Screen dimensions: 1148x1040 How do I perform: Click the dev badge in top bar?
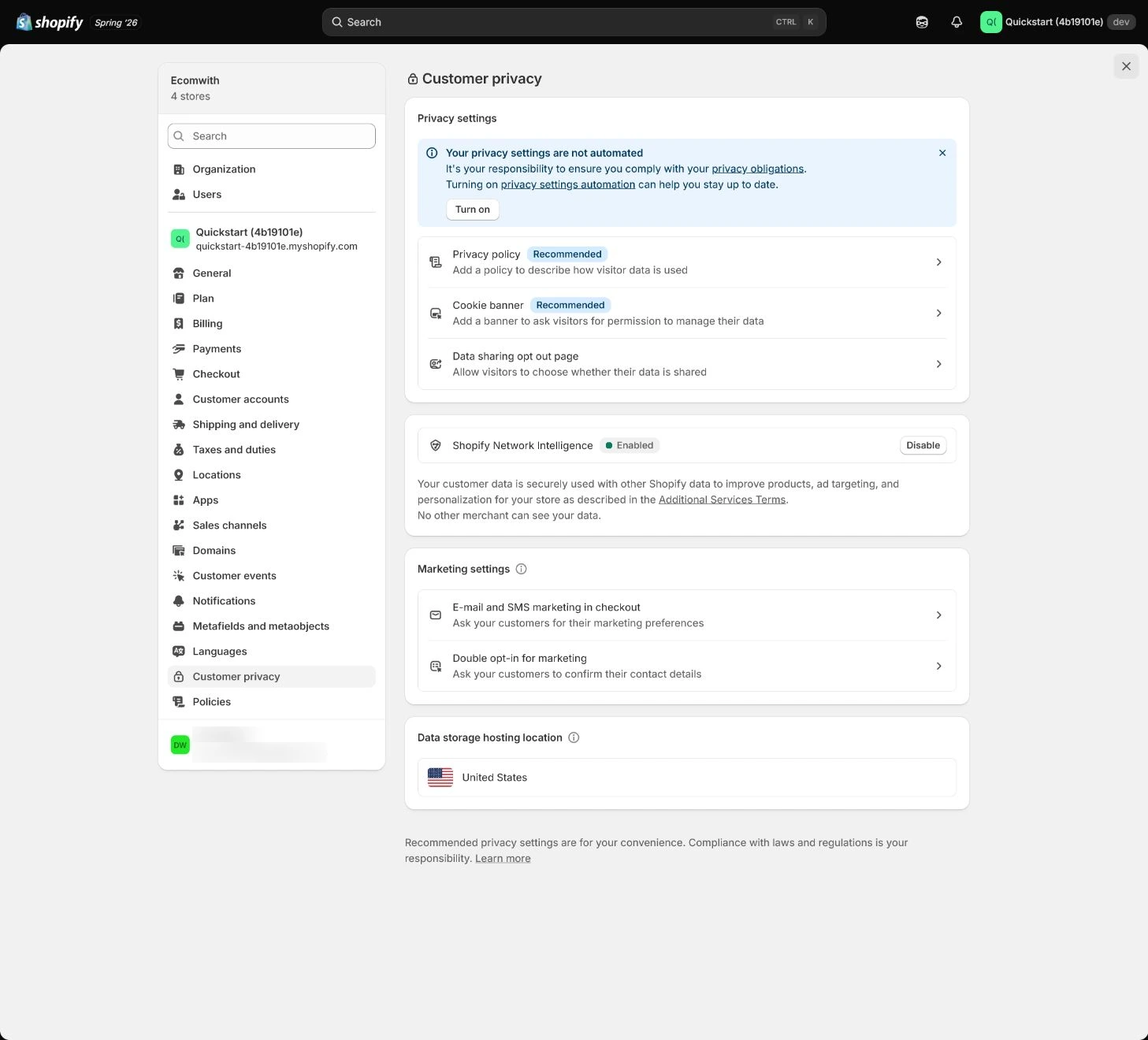[1121, 22]
